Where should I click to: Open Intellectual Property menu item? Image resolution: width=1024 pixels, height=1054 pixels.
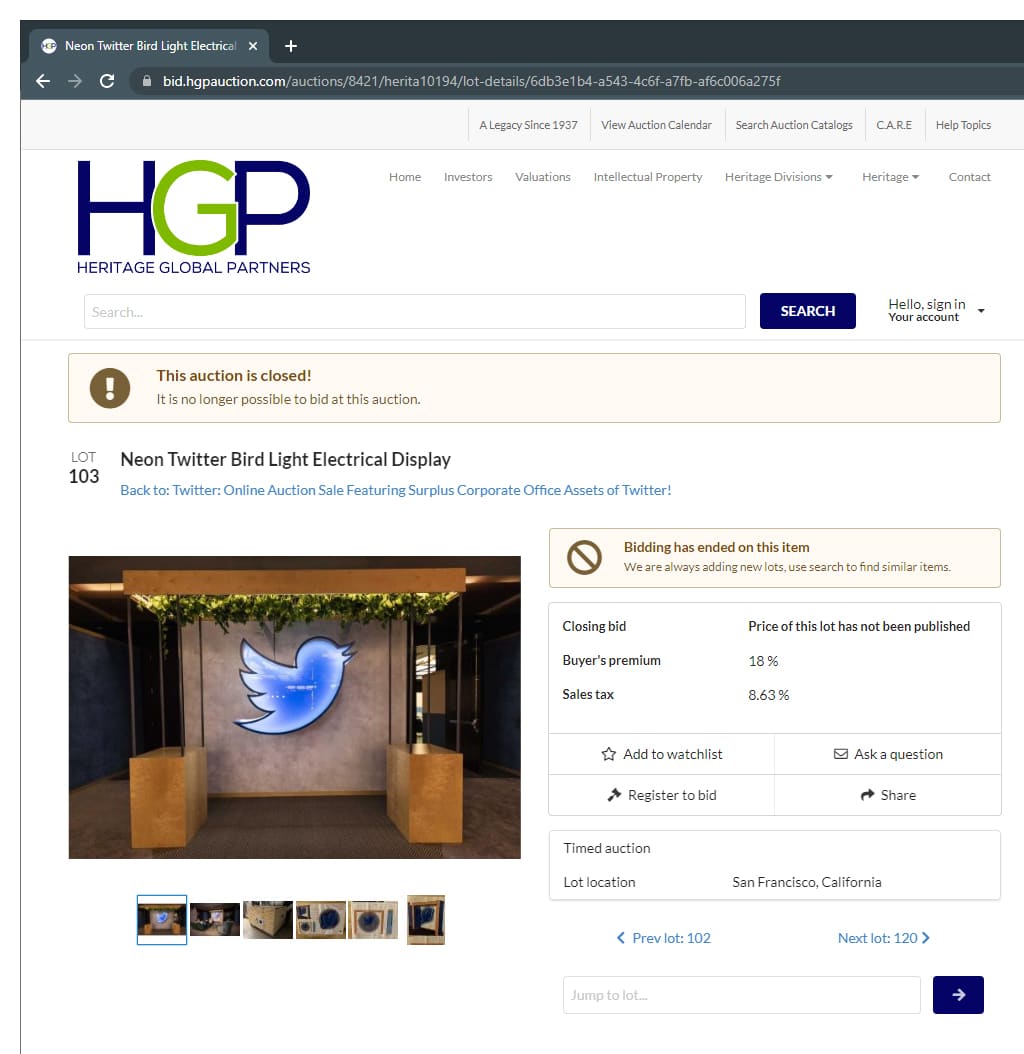[x=647, y=177]
